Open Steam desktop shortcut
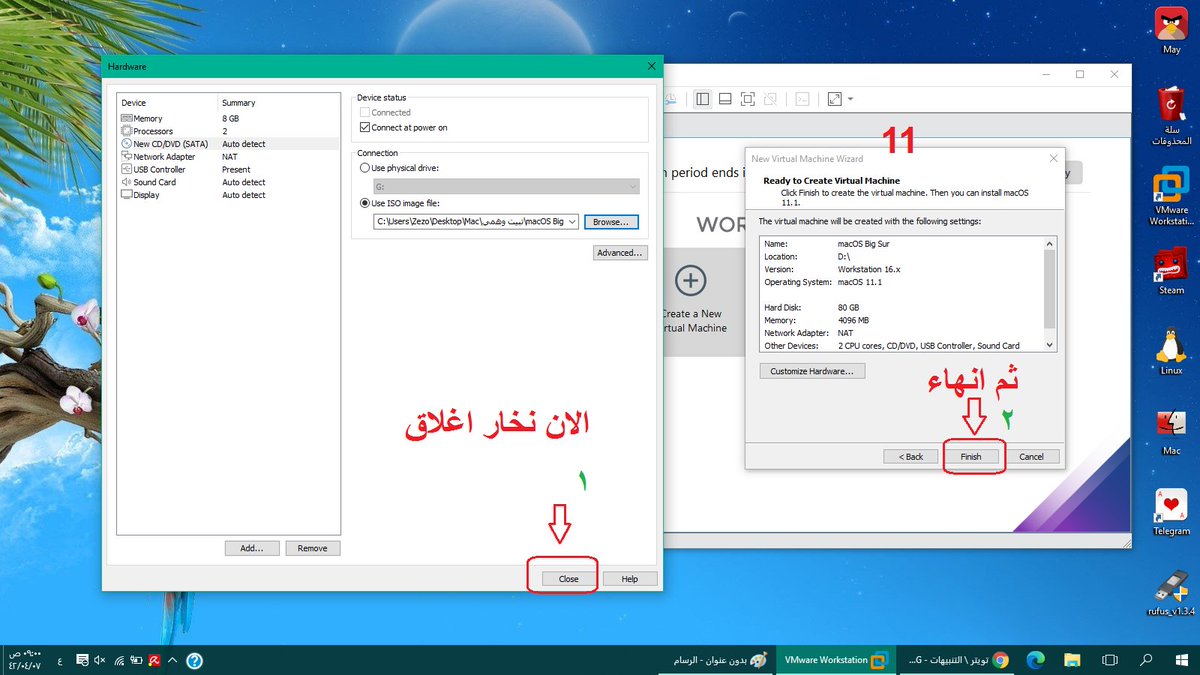The height and width of the screenshot is (675, 1200). (x=1171, y=270)
